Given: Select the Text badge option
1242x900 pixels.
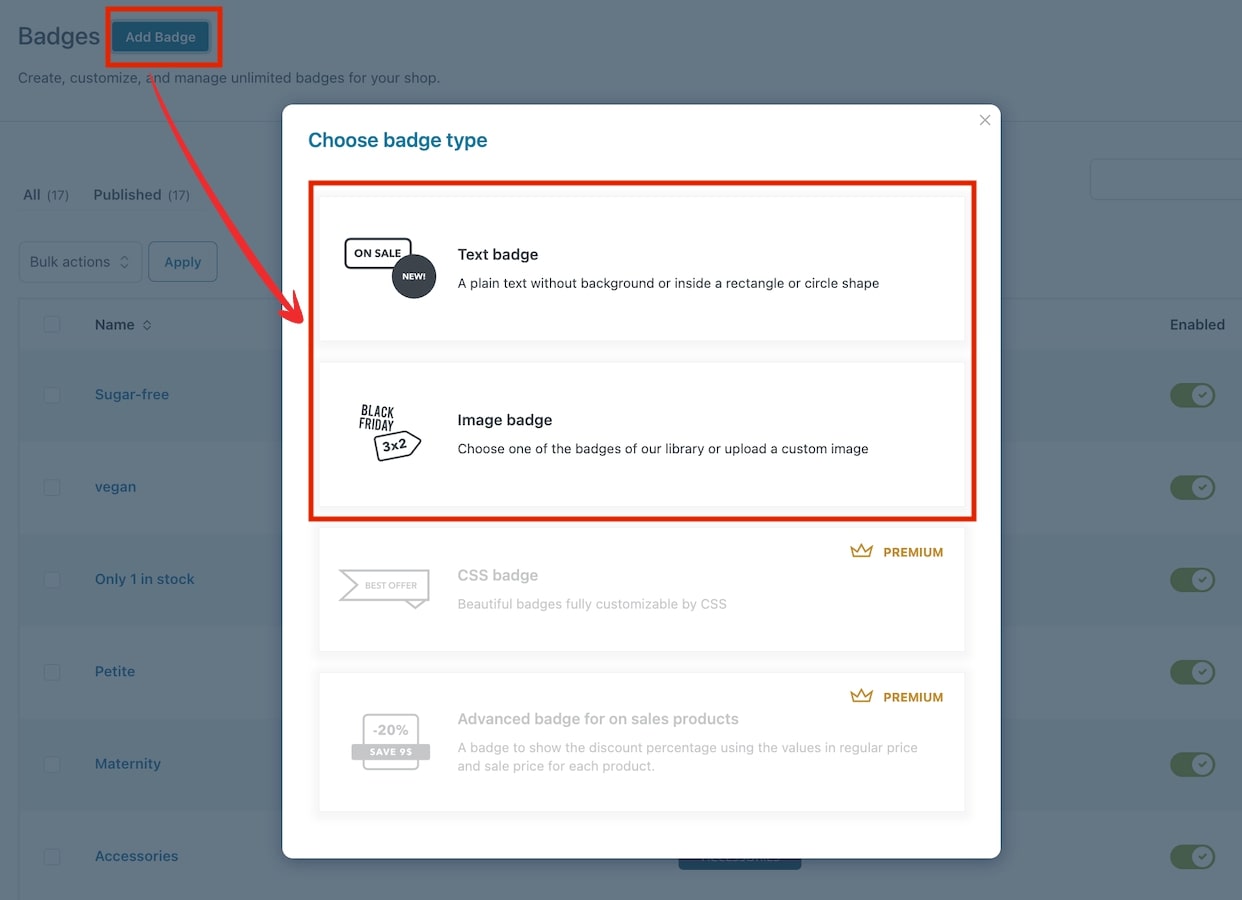Looking at the screenshot, I should click(642, 268).
